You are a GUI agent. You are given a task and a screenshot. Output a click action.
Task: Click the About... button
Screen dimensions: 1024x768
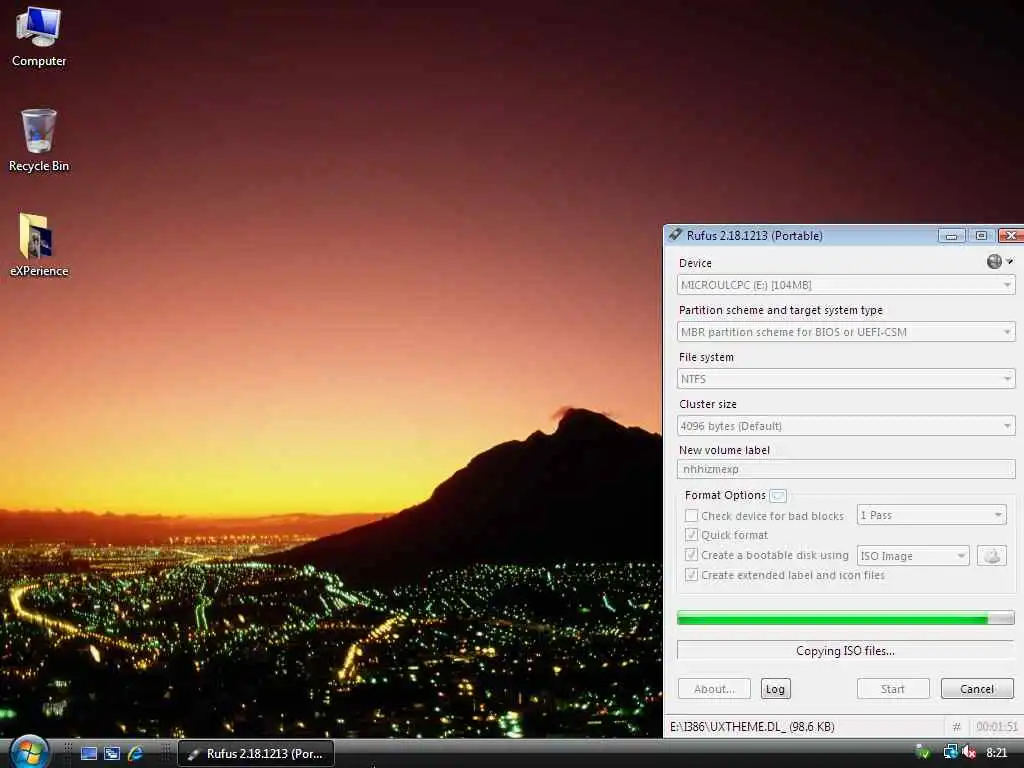714,689
